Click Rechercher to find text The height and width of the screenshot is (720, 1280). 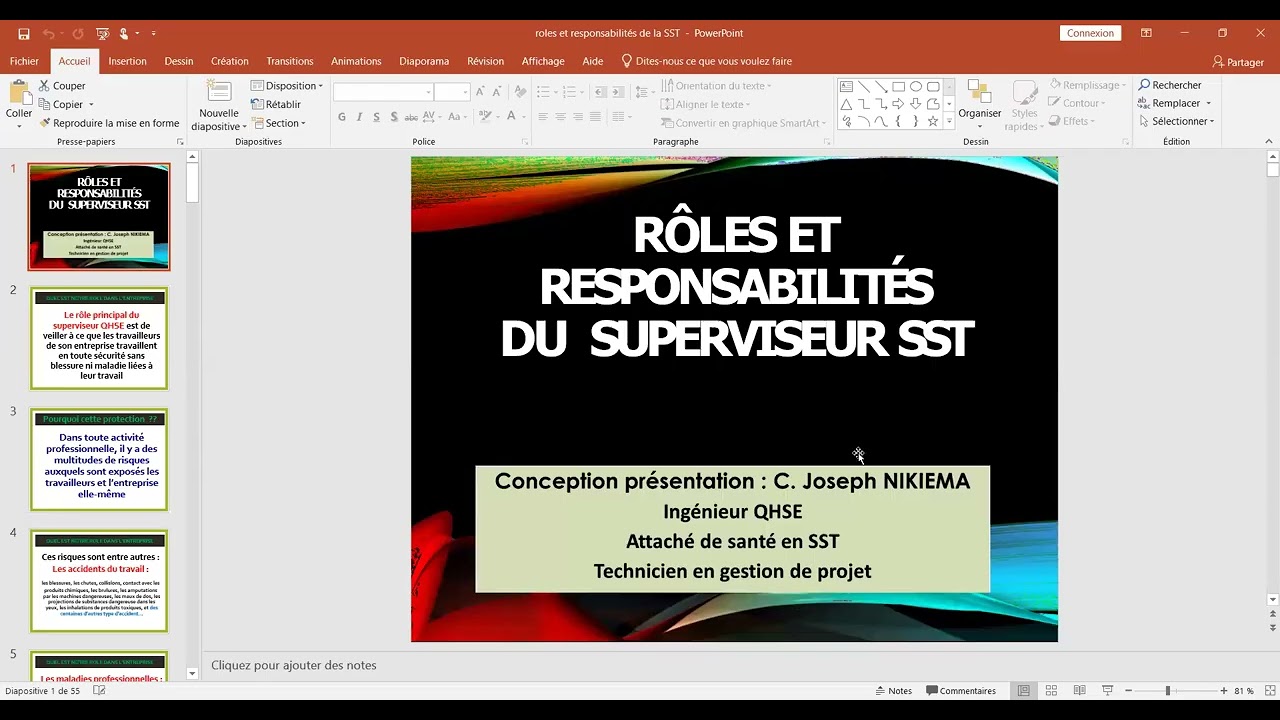pos(1169,85)
